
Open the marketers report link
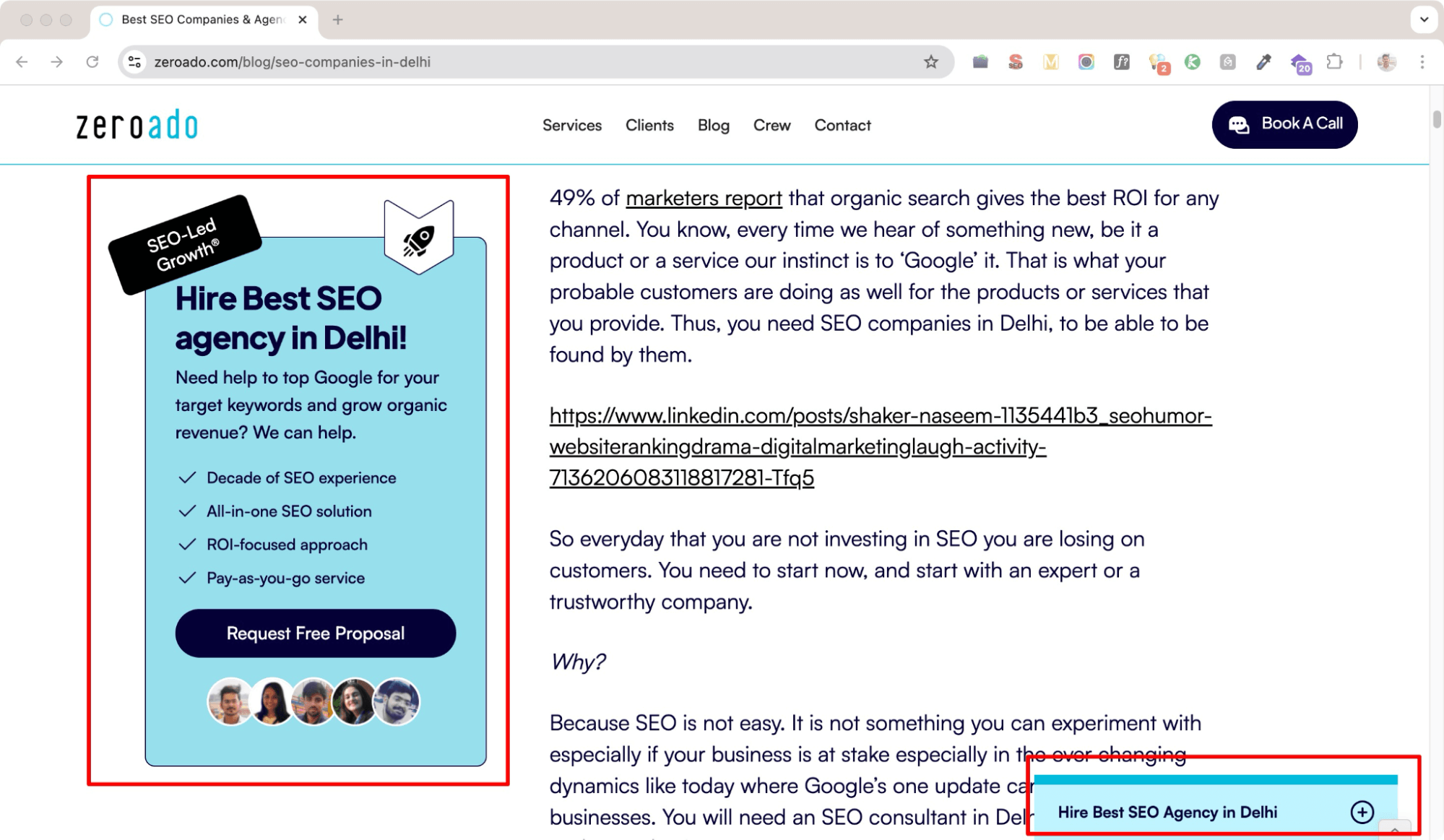703,198
